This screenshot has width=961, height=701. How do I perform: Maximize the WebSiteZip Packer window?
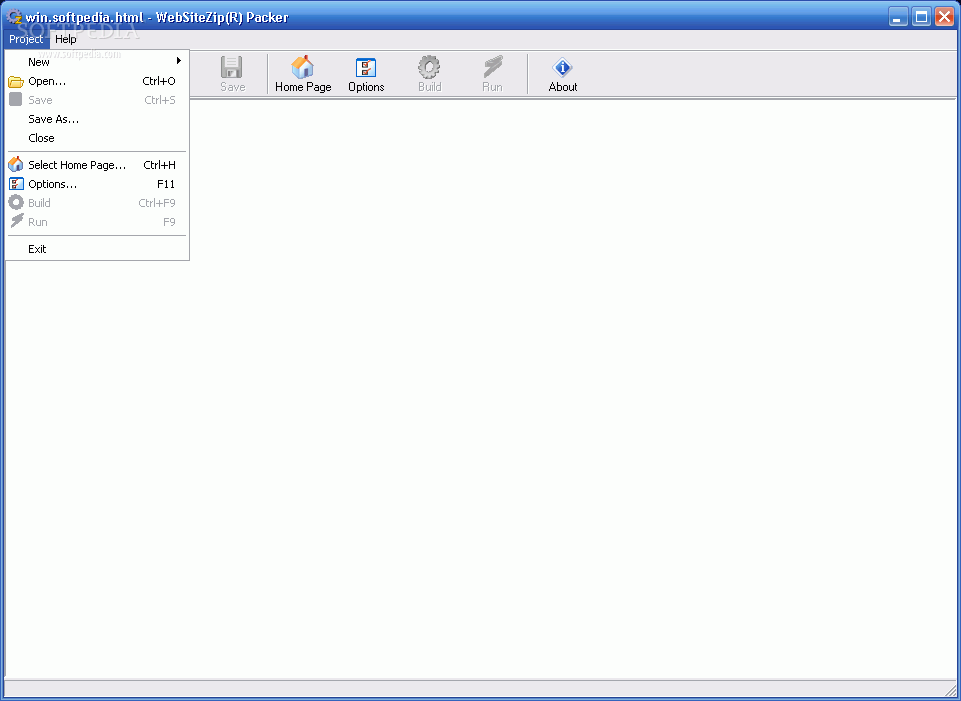tap(921, 17)
